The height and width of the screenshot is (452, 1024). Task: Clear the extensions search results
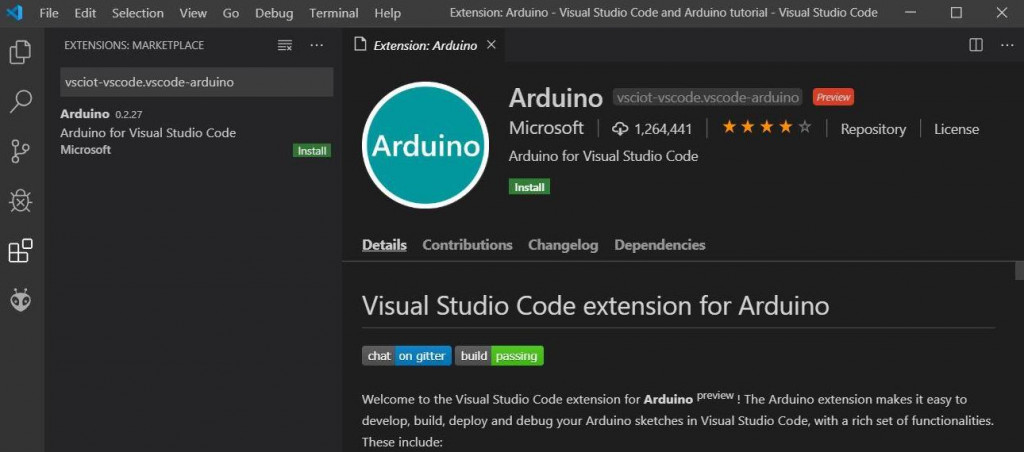285,45
